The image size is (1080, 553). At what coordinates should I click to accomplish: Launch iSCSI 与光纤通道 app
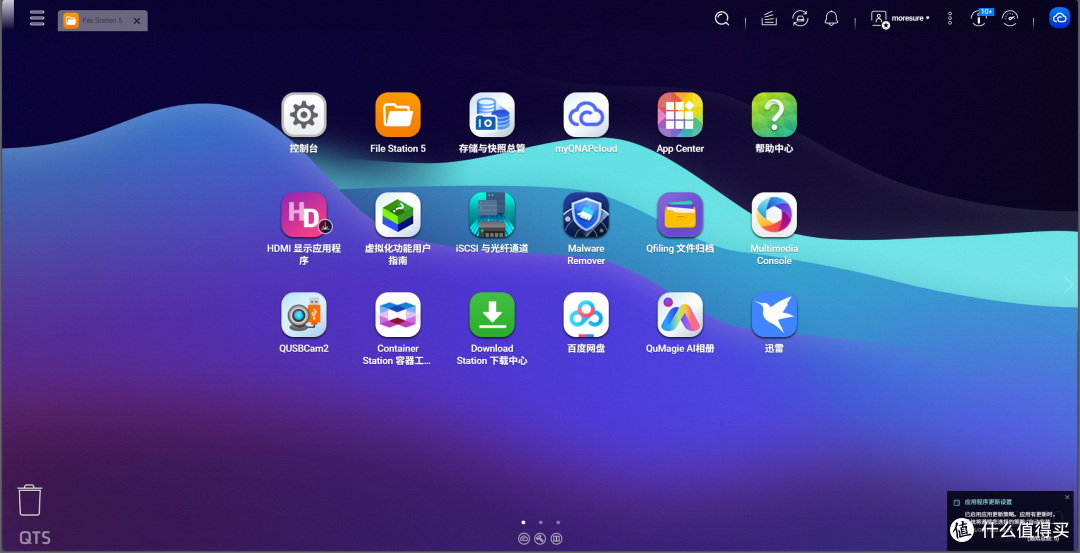pyautogui.click(x=492, y=215)
